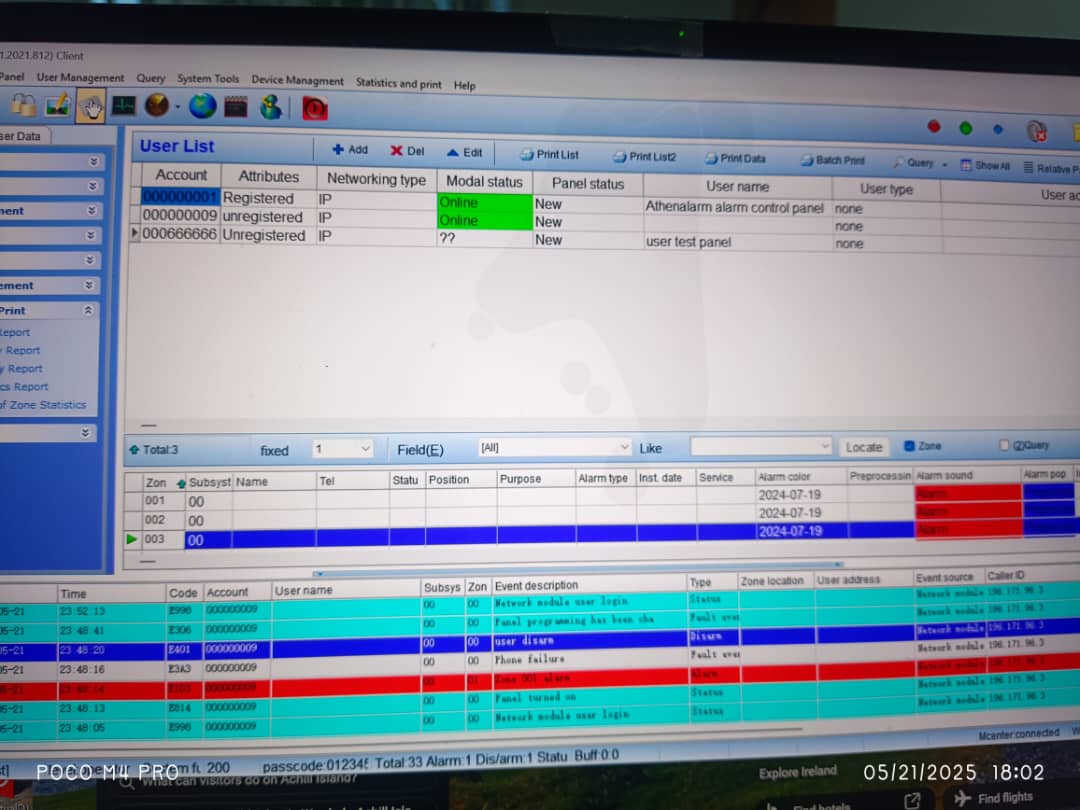The width and height of the screenshot is (1080, 810).
Task: Click the Find flights airplane icon
Action: tap(963, 798)
